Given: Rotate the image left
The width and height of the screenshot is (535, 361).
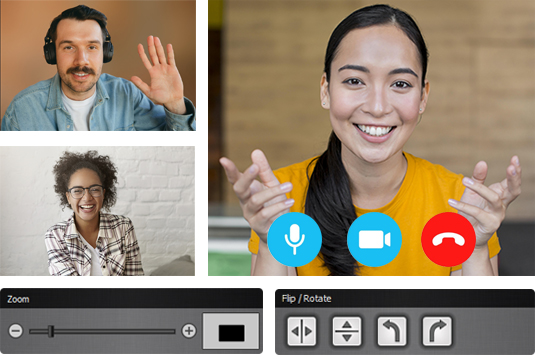Looking at the screenshot, I should 392,331.
